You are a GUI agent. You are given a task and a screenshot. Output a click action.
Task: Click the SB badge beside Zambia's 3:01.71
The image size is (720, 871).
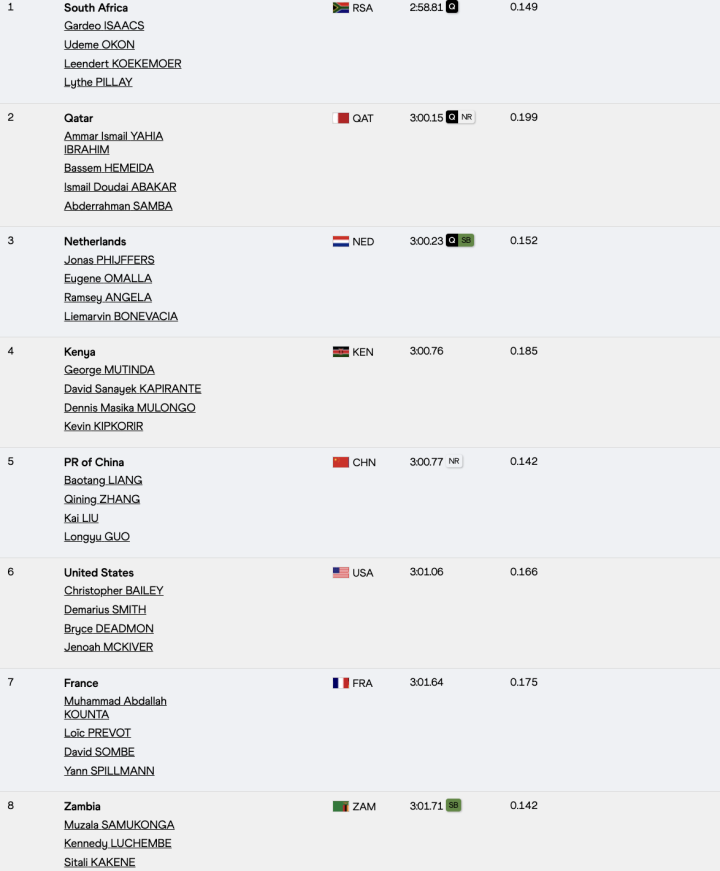tap(452, 805)
